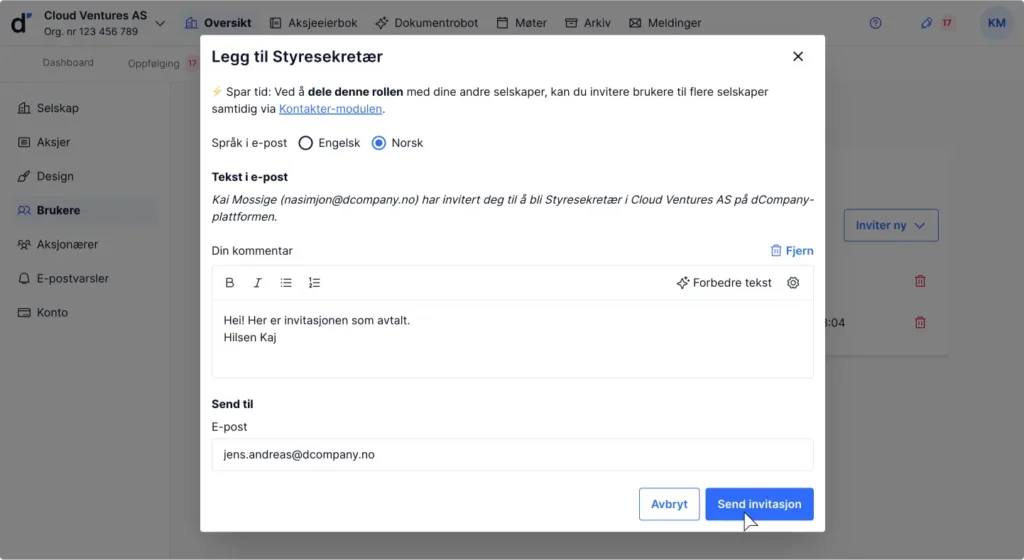Click the bold formatting icon
1024x560 pixels.
click(x=230, y=283)
